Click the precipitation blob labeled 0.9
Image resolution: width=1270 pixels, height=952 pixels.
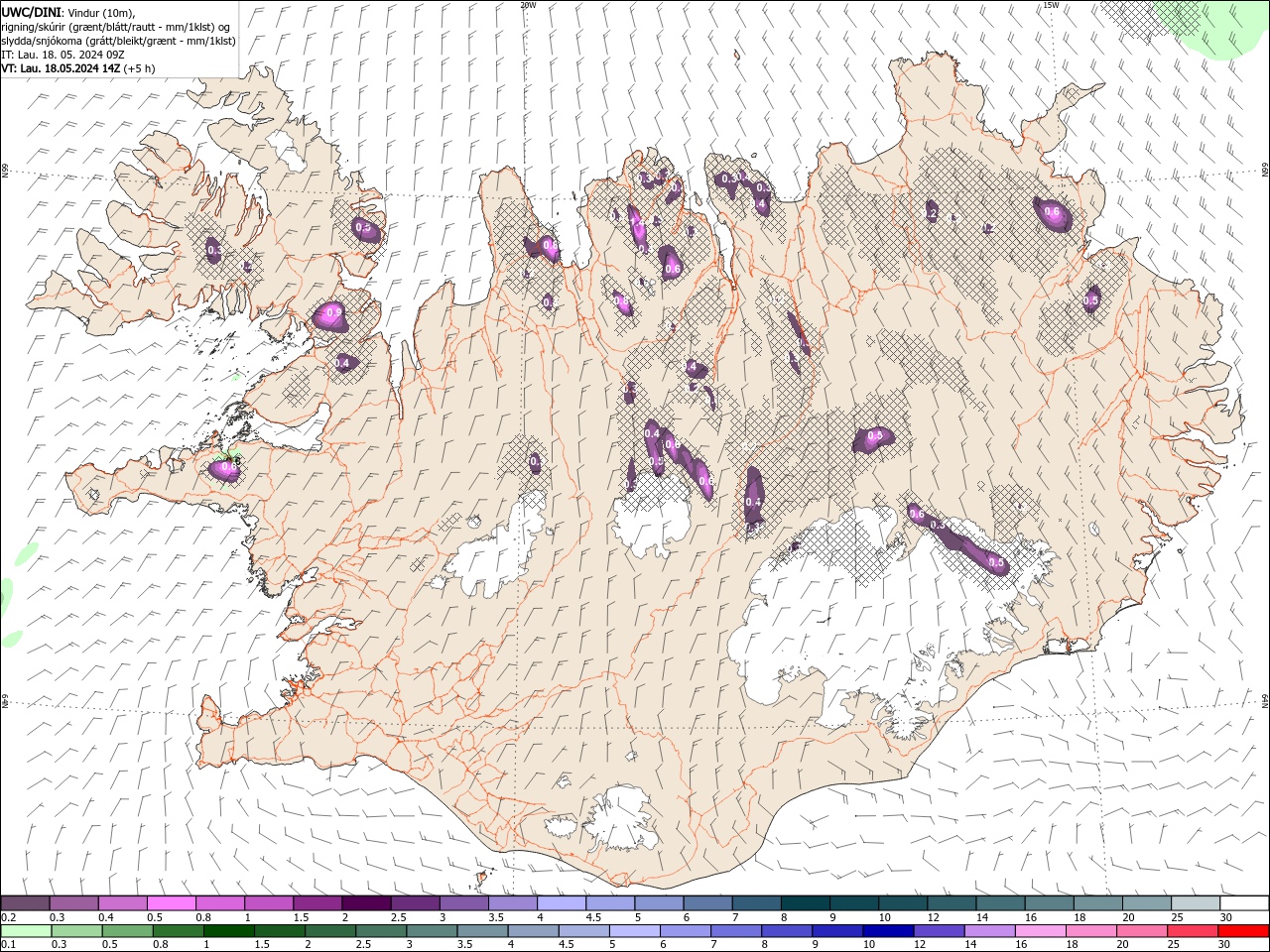click(330, 315)
